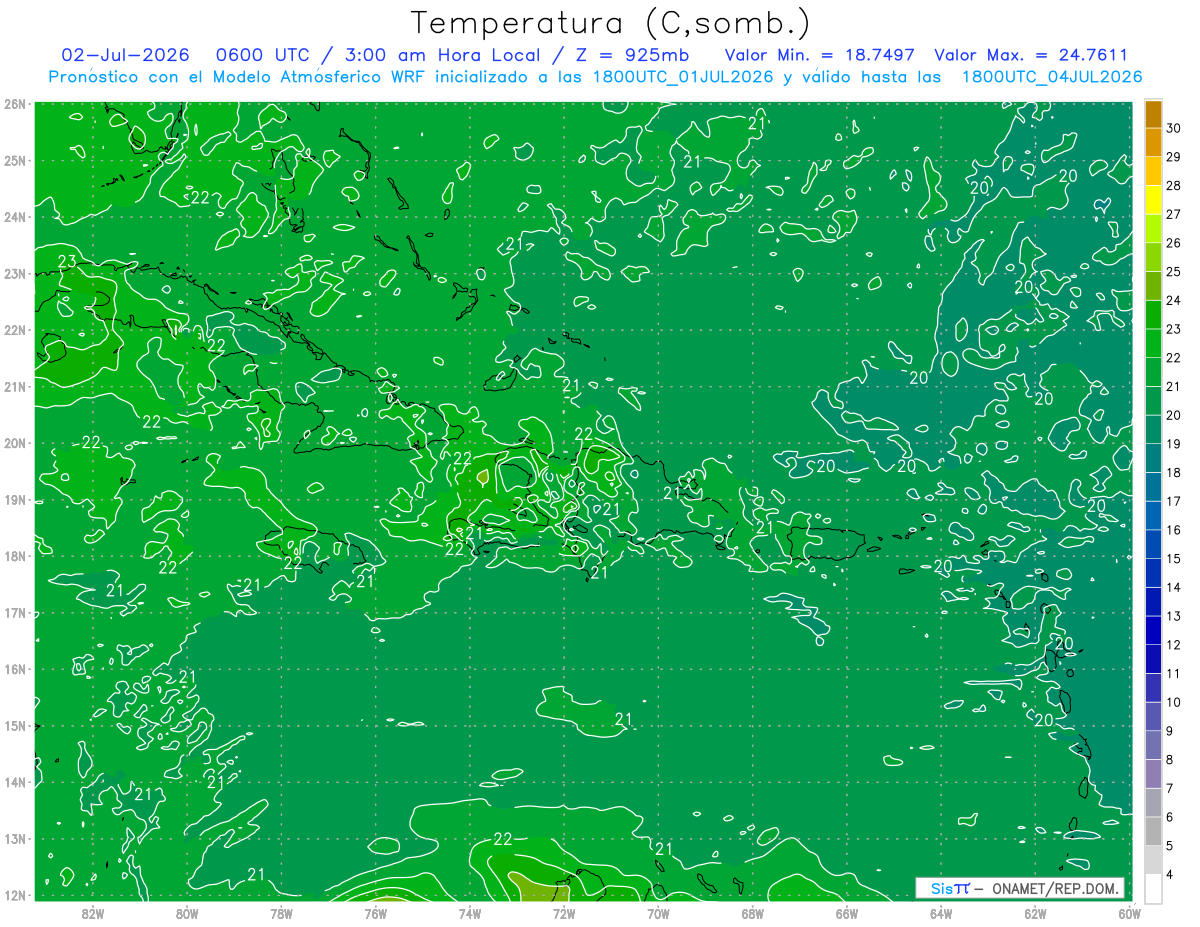
Task: Click the valid-until time "1800UTC_04JUL2026"
Action: [x=1052, y=77]
